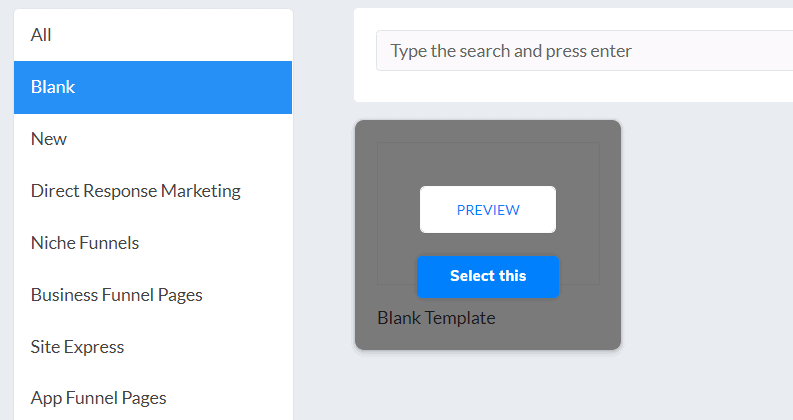Screen dimensions: 793x420
Task: Click the Blank Template thumbnail frame
Action: [488, 213]
